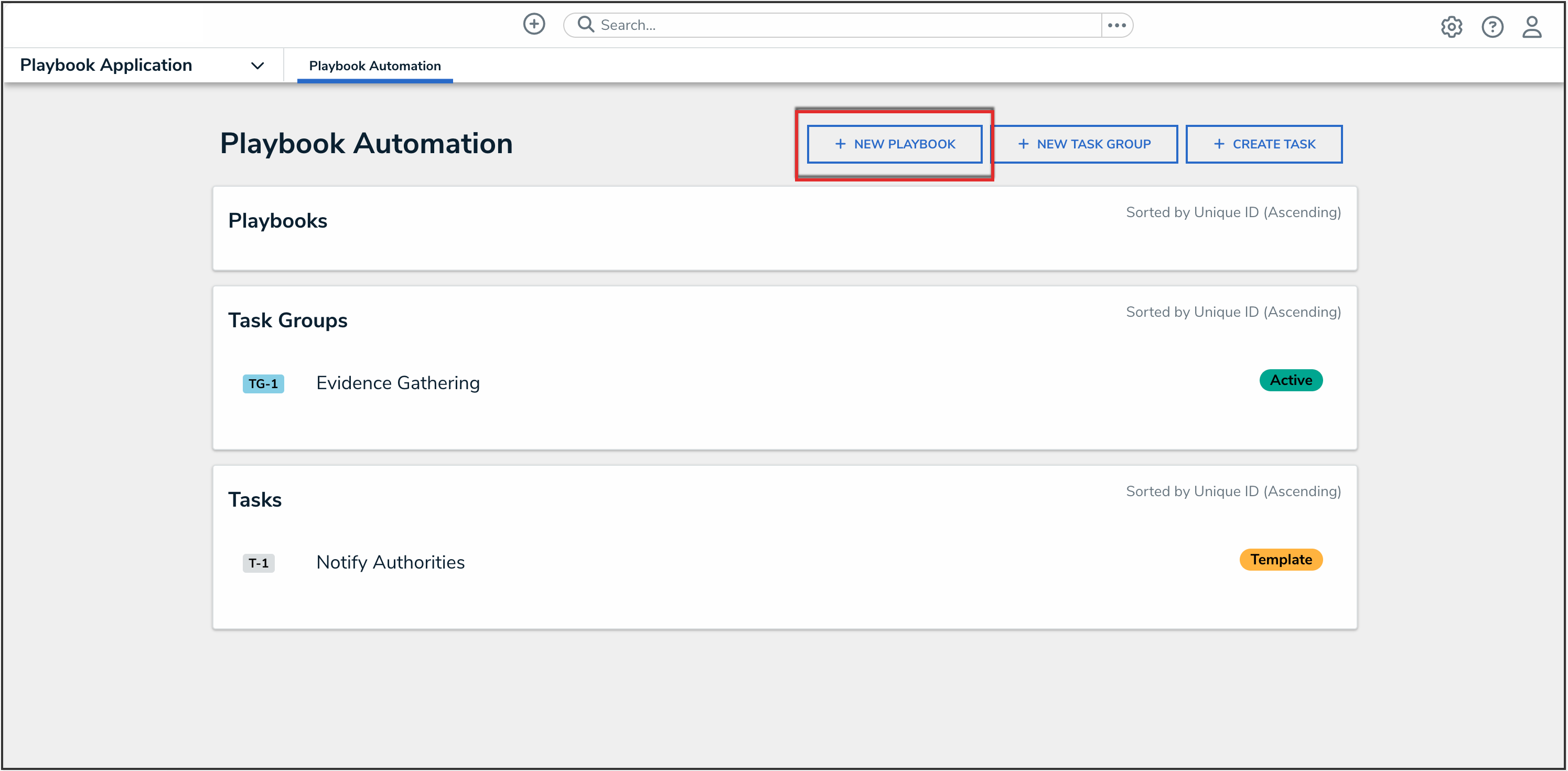Image resolution: width=1568 pixels, height=771 pixels.
Task: Click the magnifying glass search icon
Action: [586, 24]
